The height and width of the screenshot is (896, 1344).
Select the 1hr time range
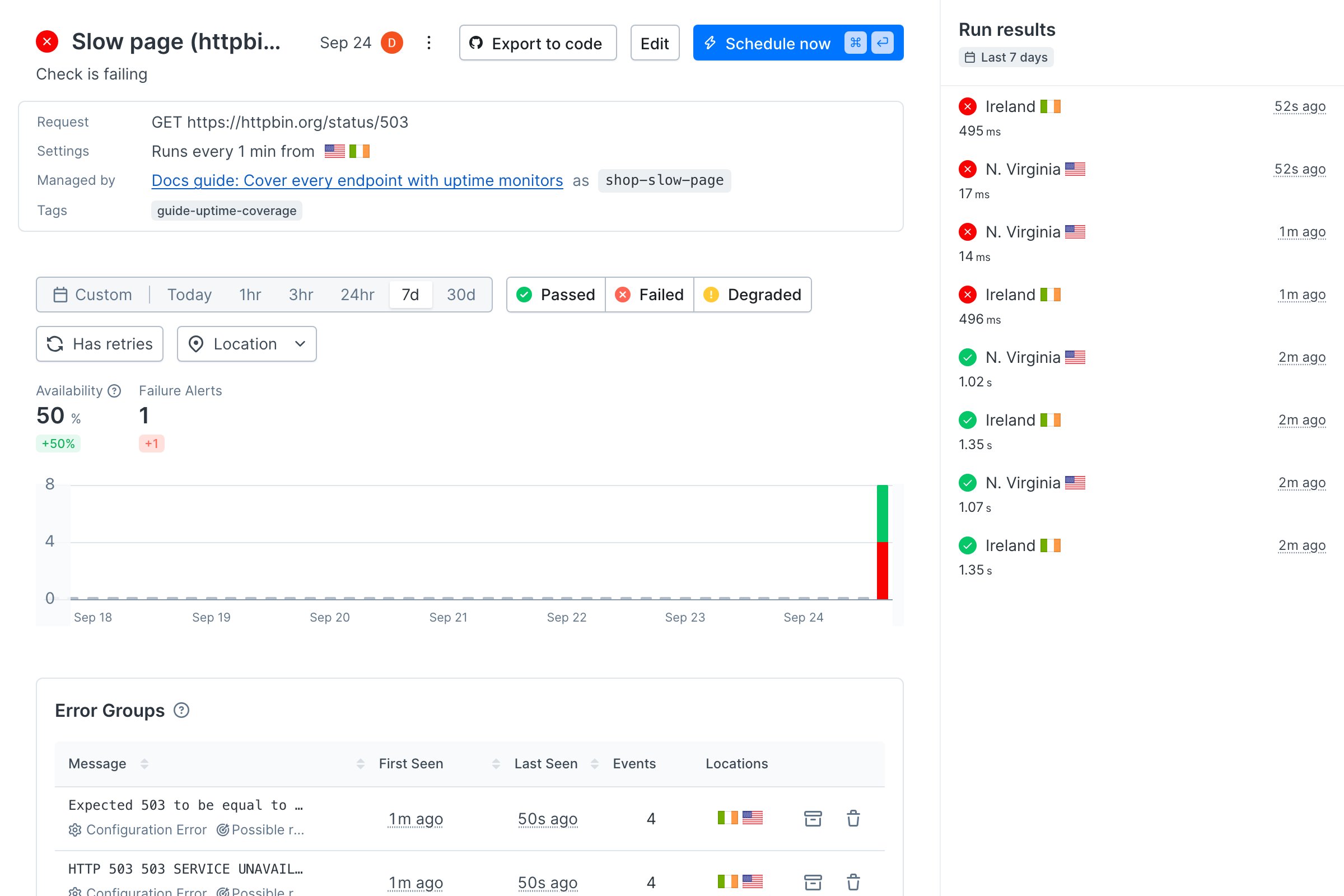250,295
